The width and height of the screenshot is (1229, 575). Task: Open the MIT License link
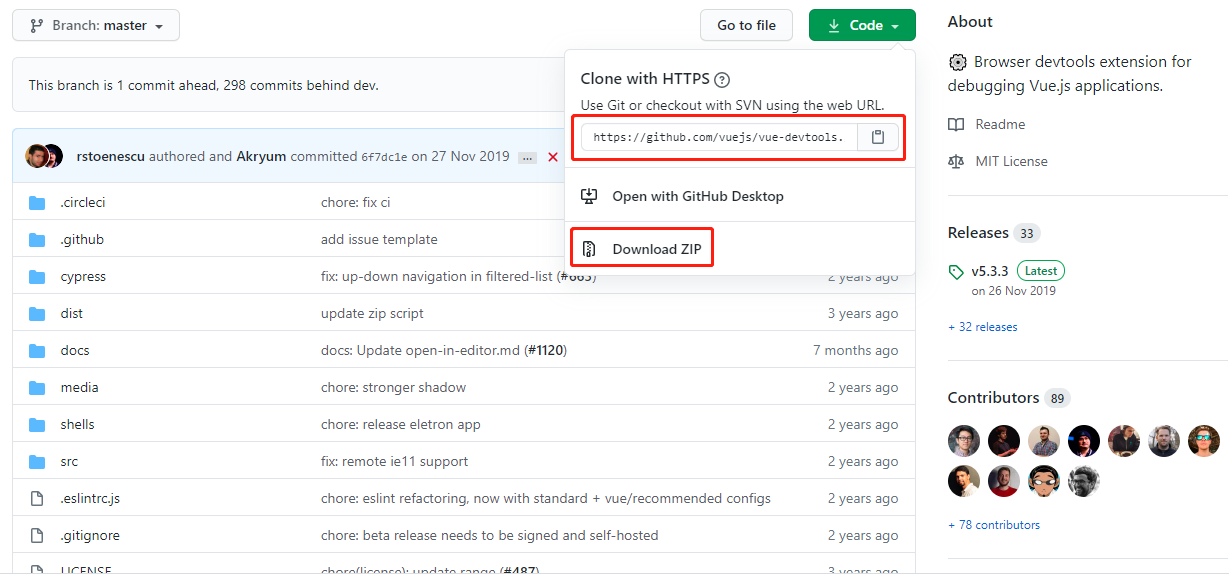(1012, 161)
